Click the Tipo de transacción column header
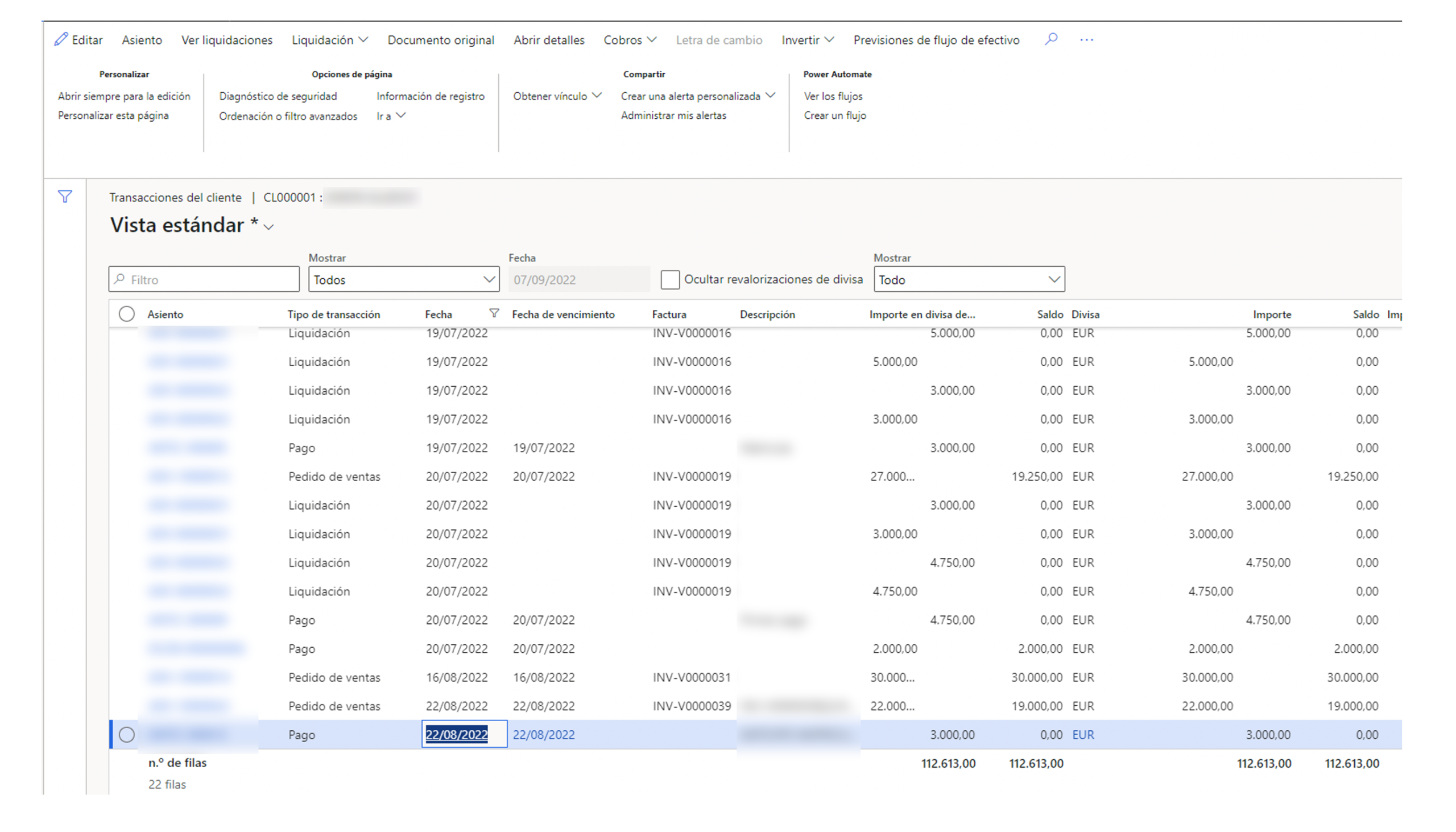 (x=334, y=314)
